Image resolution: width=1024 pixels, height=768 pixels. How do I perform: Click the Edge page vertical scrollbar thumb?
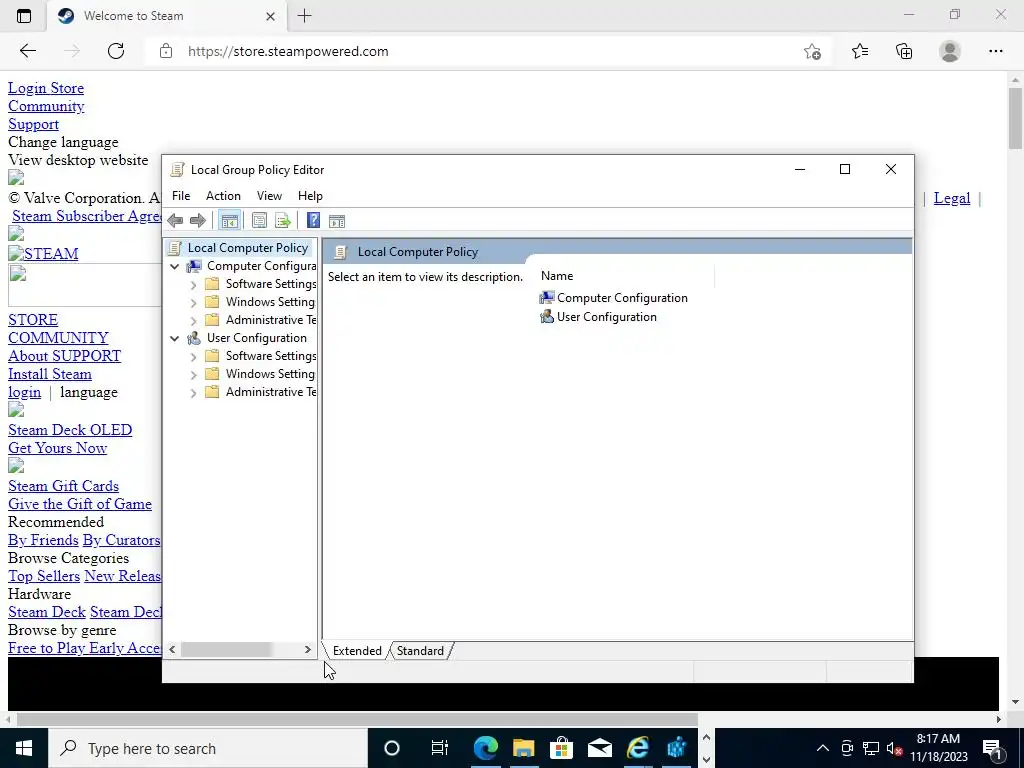click(1015, 118)
